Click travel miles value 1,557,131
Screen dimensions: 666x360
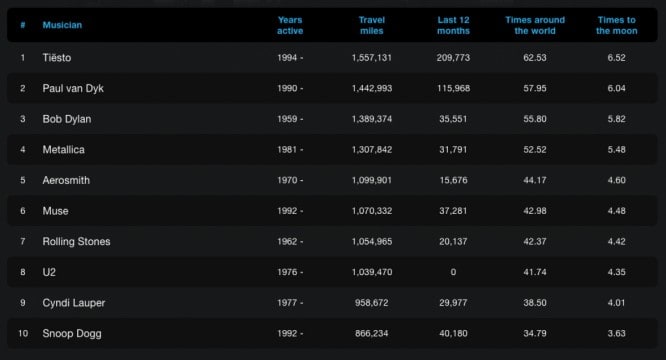[372, 58]
